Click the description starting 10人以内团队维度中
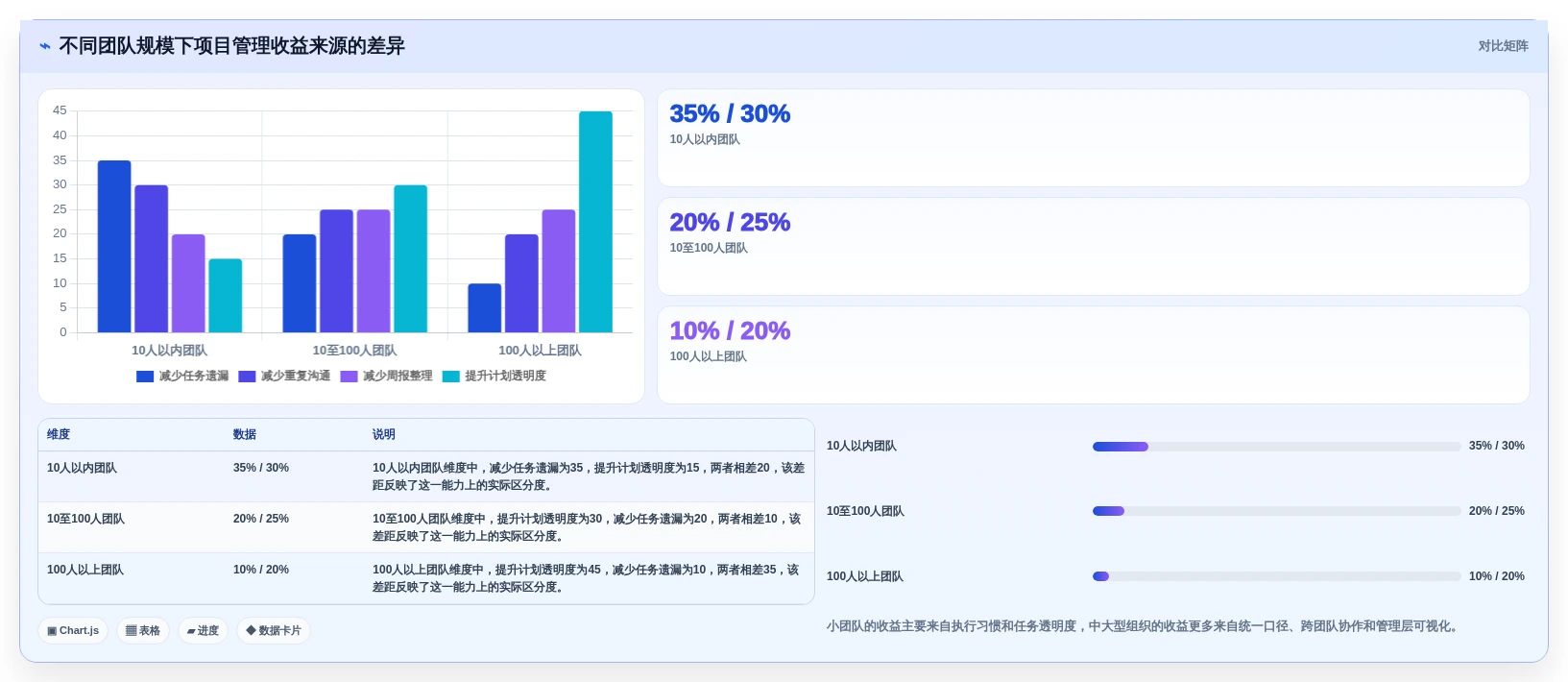 point(589,476)
